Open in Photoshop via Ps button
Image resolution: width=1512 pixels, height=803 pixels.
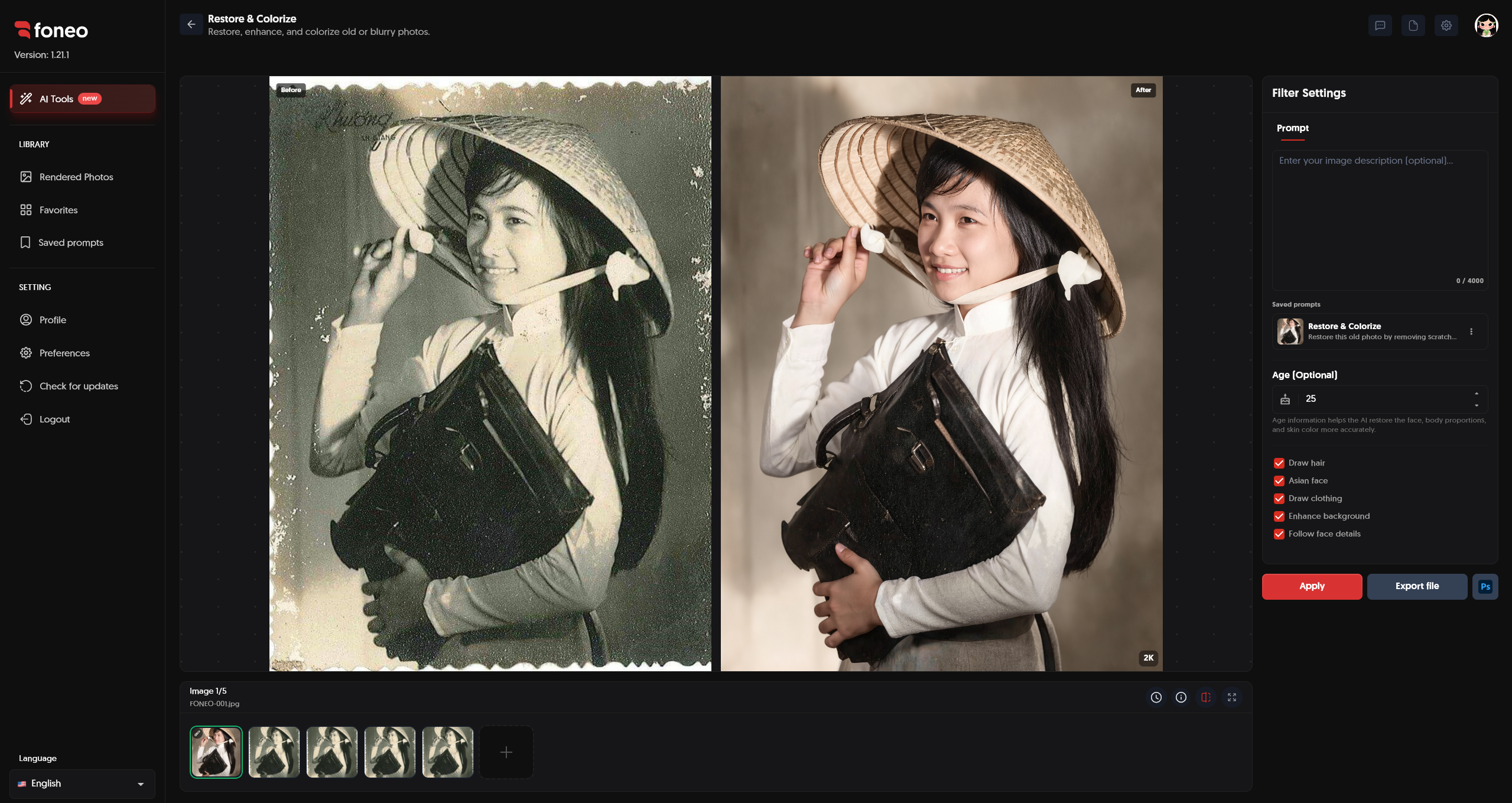pyautogui.click(x=1485, y=587)
